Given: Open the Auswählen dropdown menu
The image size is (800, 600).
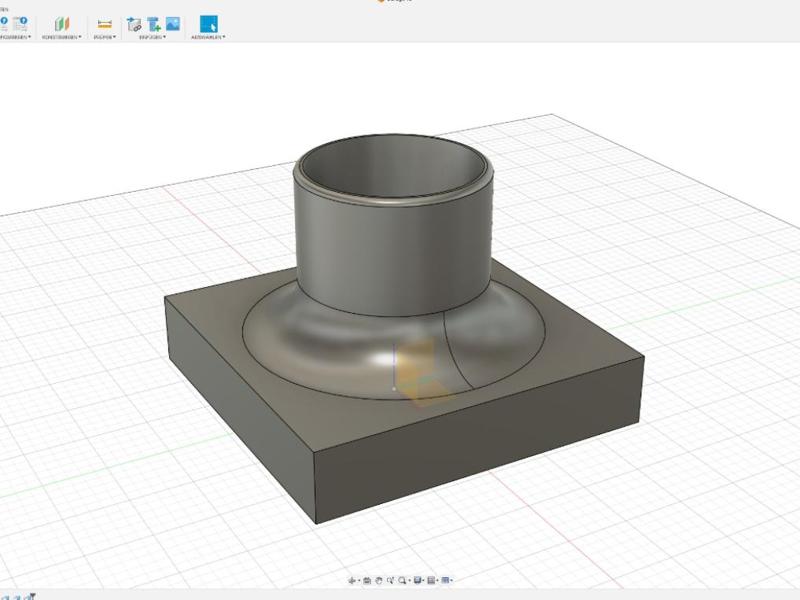Looking at the screenshot, I should pyautogui.click(x=208, y=37).
